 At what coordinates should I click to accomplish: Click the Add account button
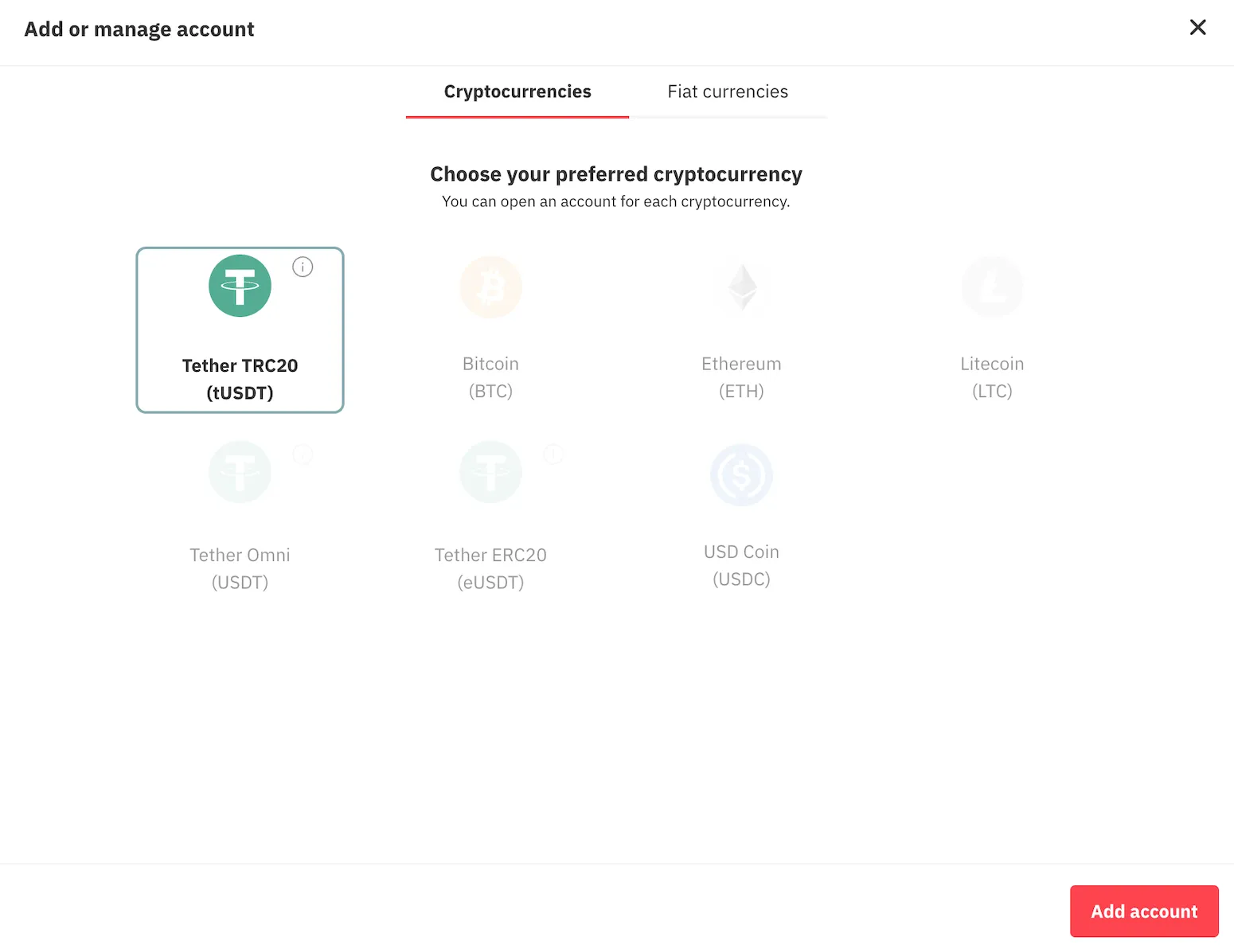pyautogui.click(x=1144, y=911)
